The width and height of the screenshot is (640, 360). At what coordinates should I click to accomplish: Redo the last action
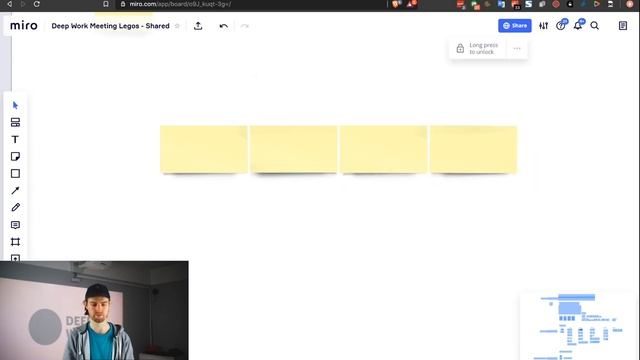[x=244, y=26]
